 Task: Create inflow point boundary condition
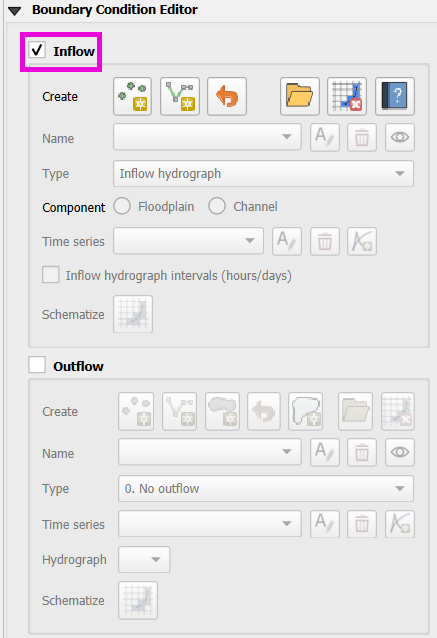(x=132, y=96)
